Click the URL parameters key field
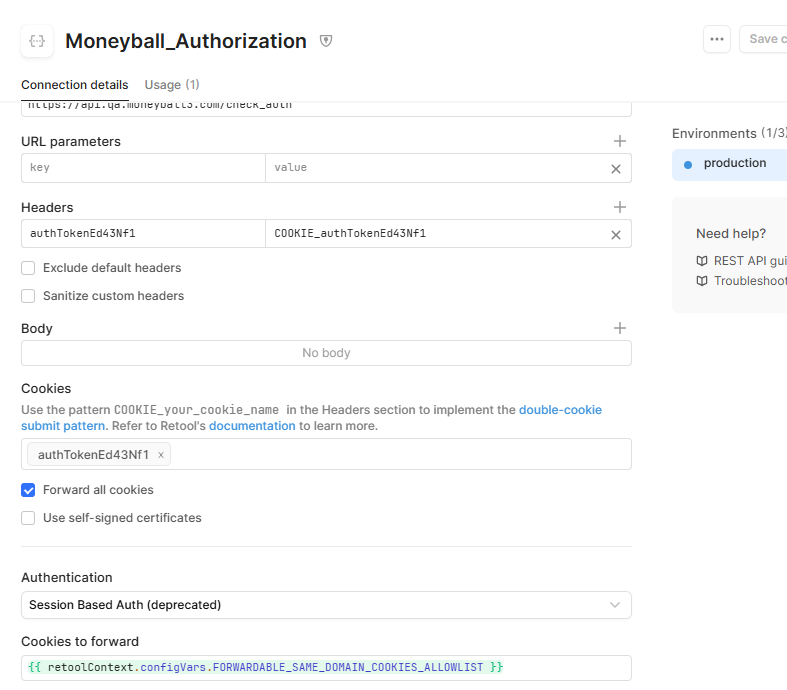787x690 pixels. coord(143,168)
